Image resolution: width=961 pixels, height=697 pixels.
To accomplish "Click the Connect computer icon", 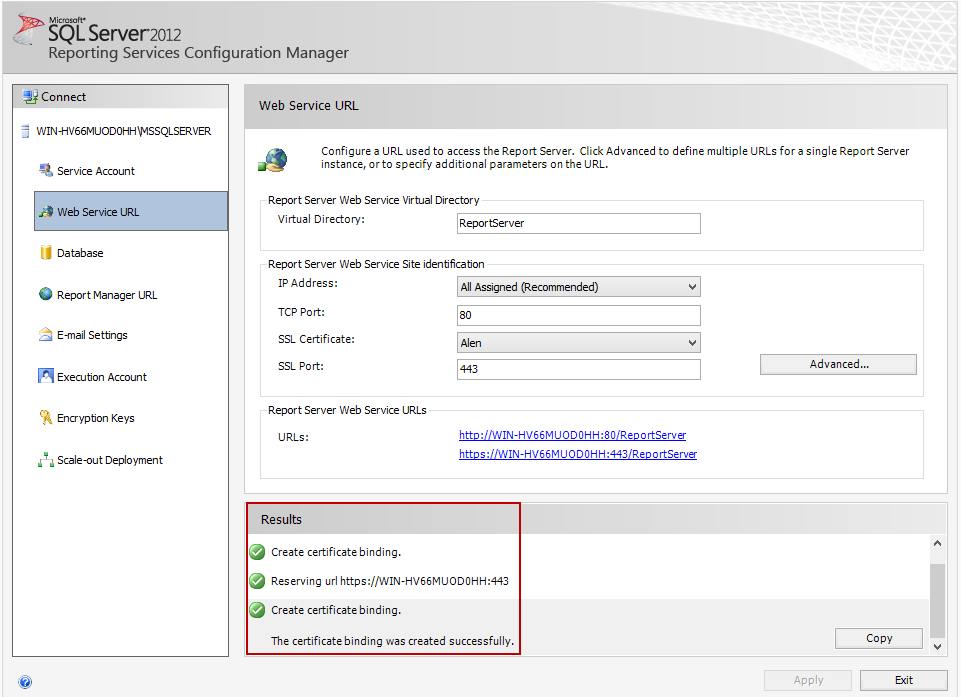I will tap(30, 96).
